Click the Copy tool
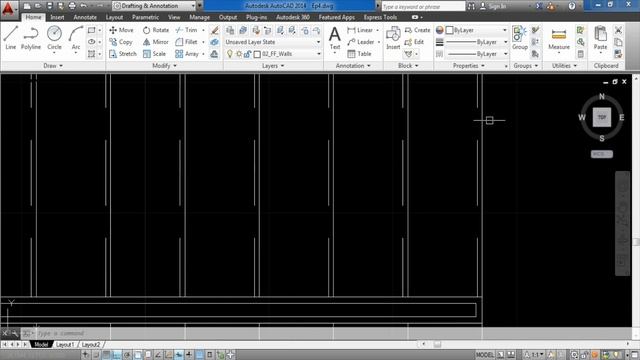Image resolution: width=640 pixels, height=360 pixels. pyautogui.click(x=121, y=42)
